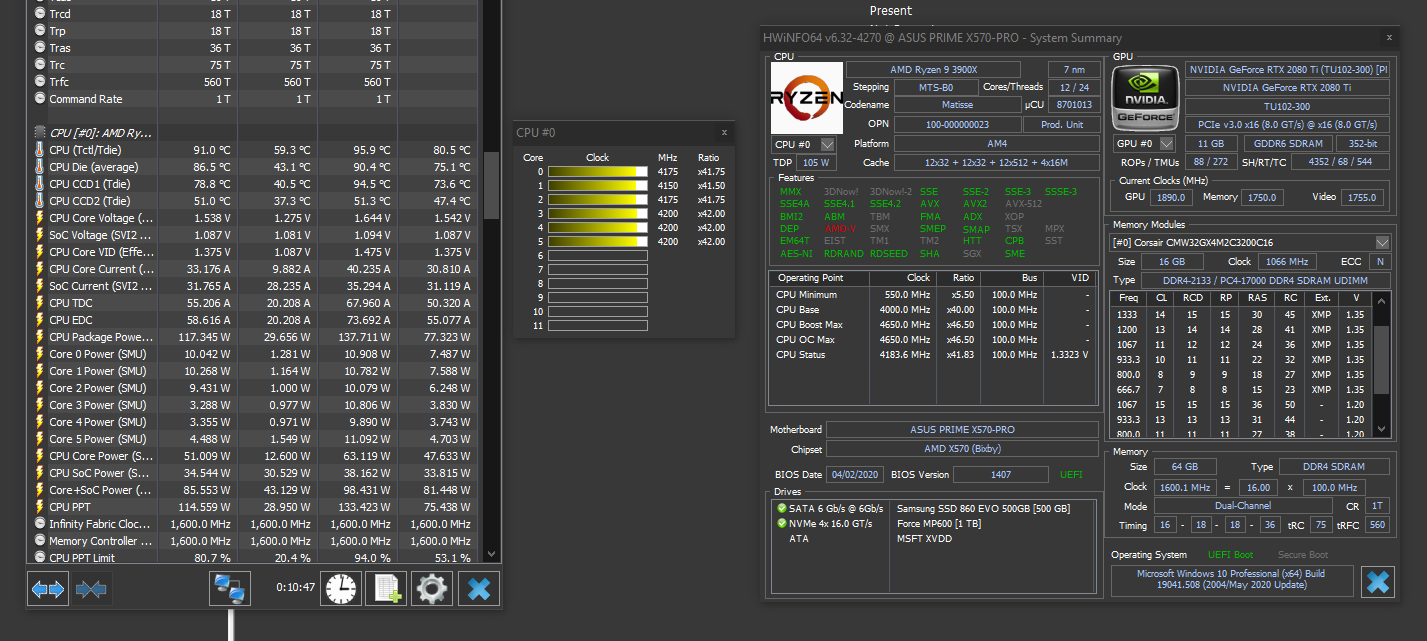
Task: Click clock icon beside Infinity Fabric Clock
Action: pyautogui.click(x=40, y=524)
